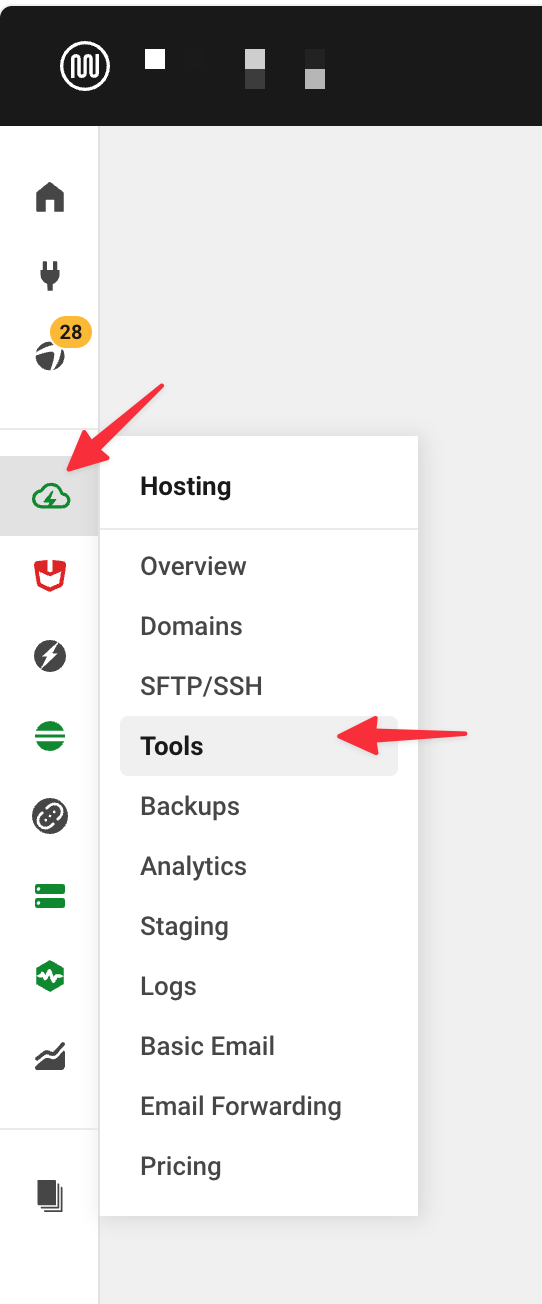Image resolution: width=542 pixels, height=1304 pixels.
Task: Open the trending chart analytics icon
Action: coord(50,1055)
